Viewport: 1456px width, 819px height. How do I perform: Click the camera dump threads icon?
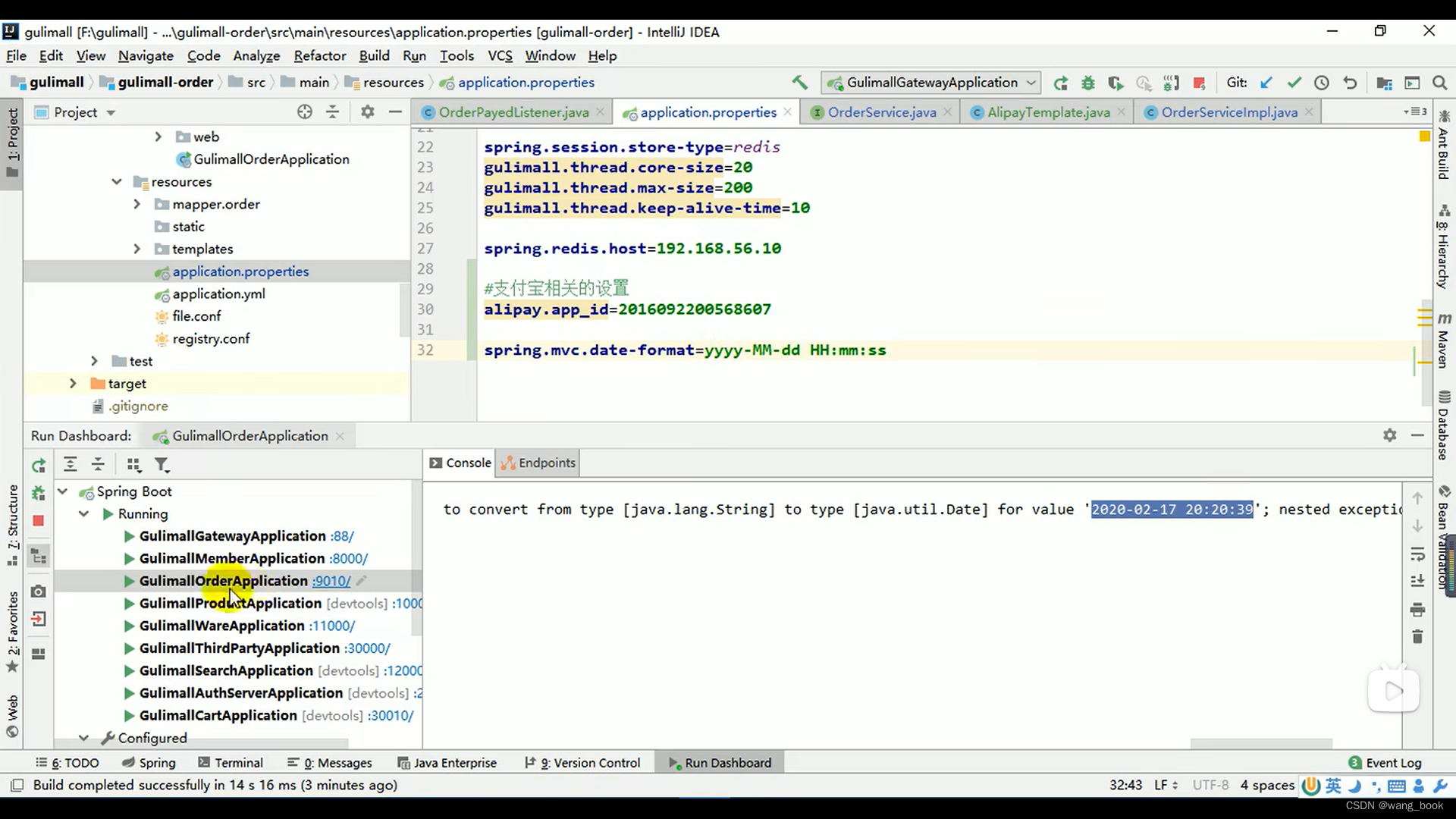point(39,591)
